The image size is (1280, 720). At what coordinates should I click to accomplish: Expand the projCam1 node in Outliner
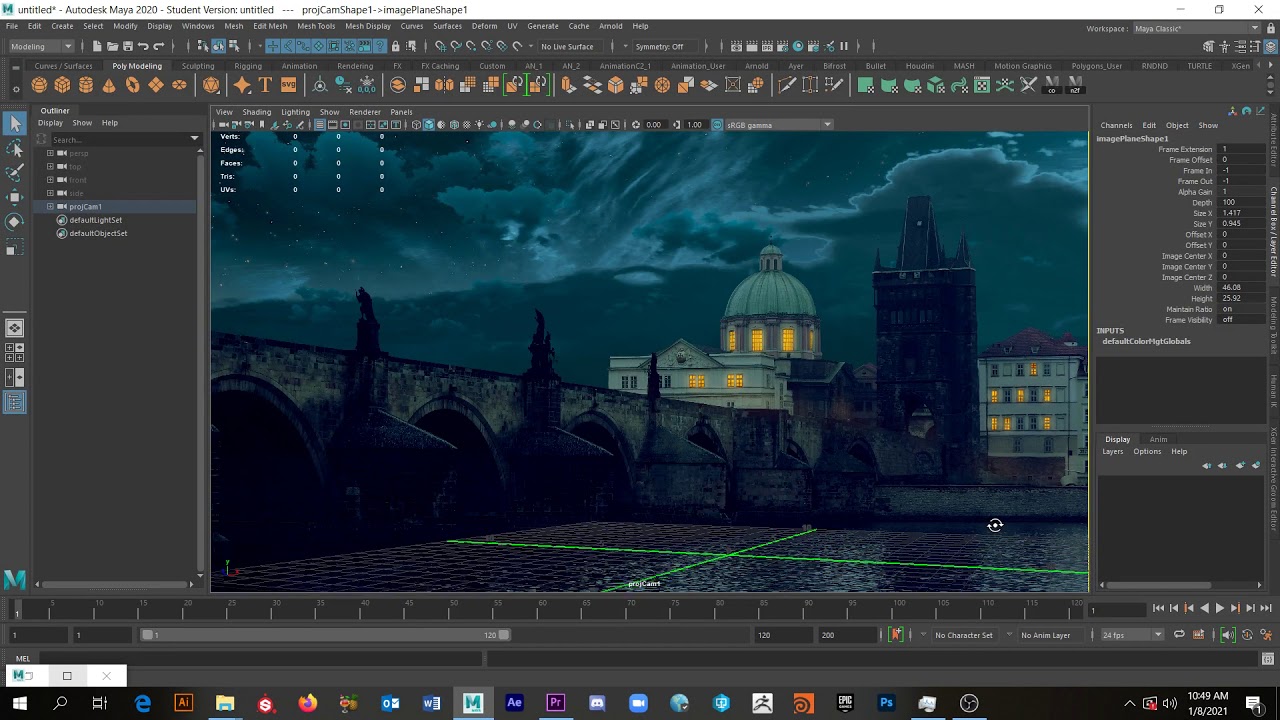click(x=50, y=206)
